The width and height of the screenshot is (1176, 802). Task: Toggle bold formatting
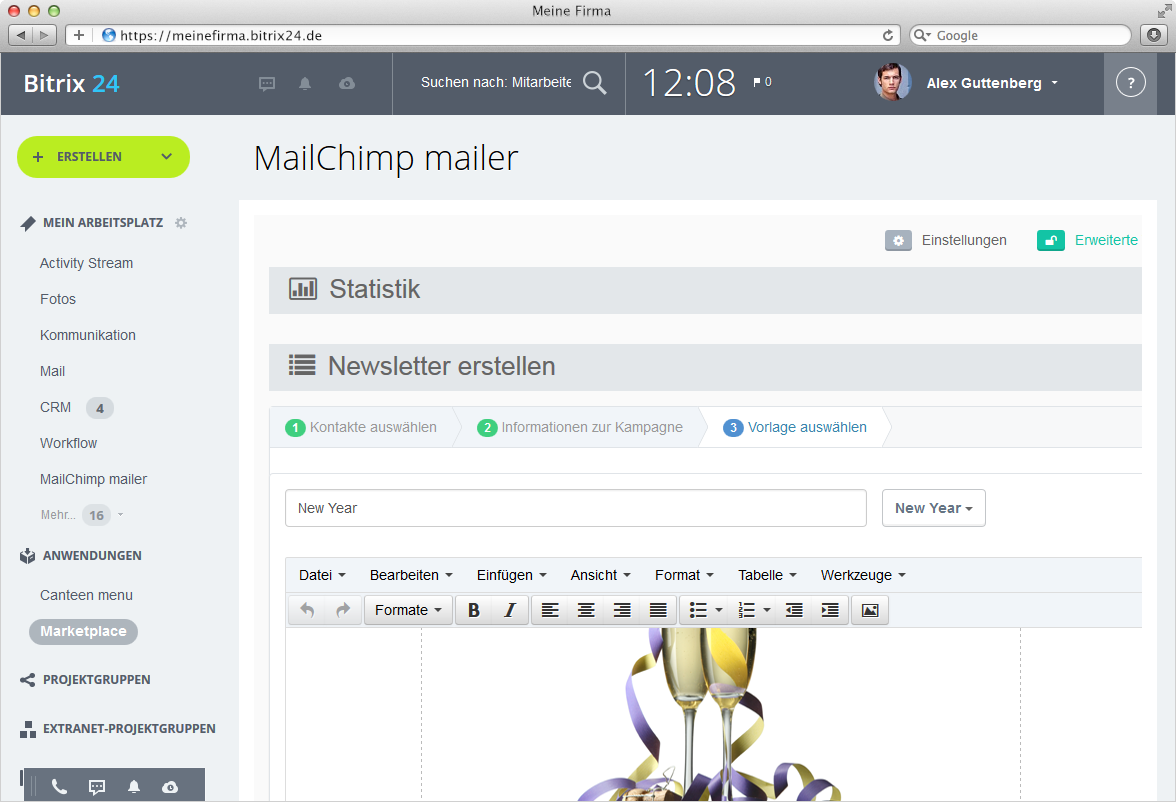pyautogui.click(x=473, y=610)
